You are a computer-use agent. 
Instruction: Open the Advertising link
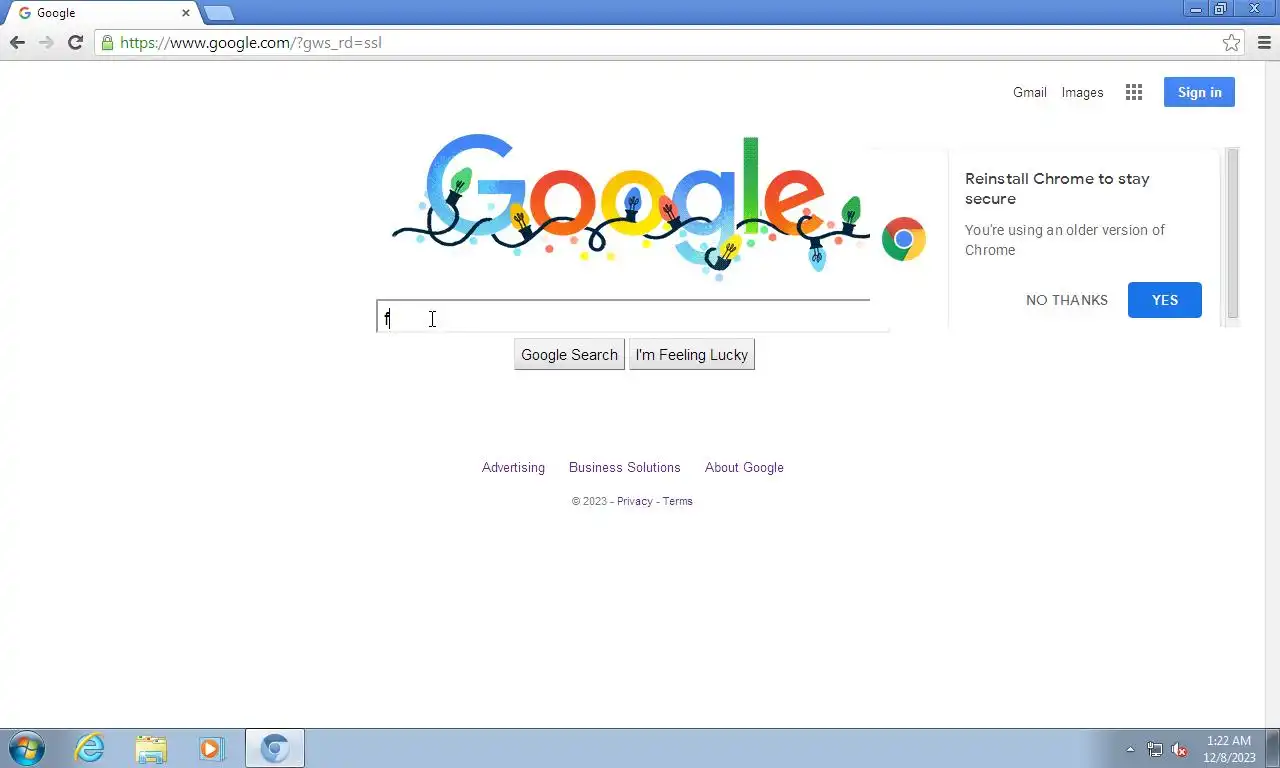[x=513, y=467]
